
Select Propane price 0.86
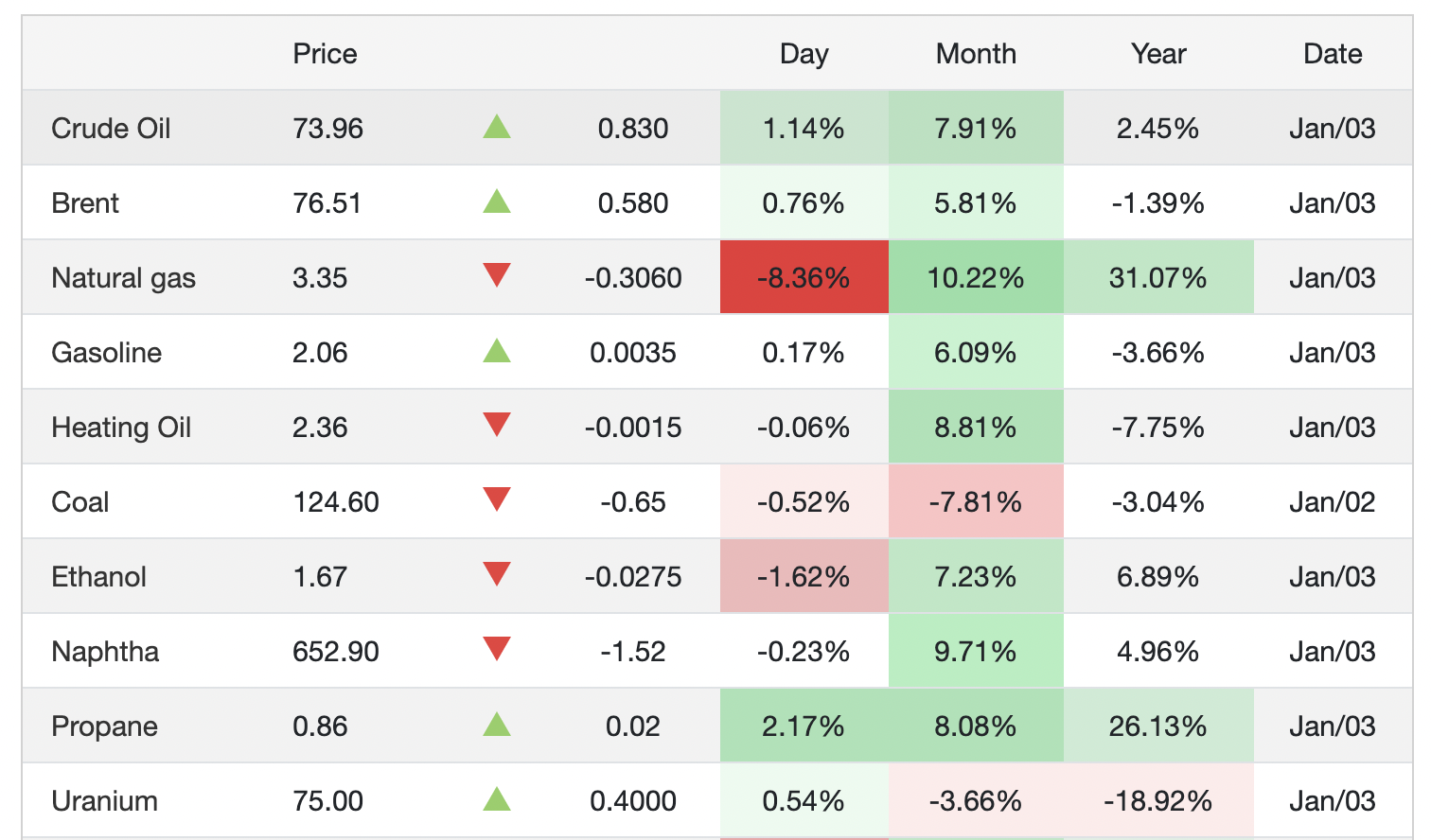tap(320, 726)
